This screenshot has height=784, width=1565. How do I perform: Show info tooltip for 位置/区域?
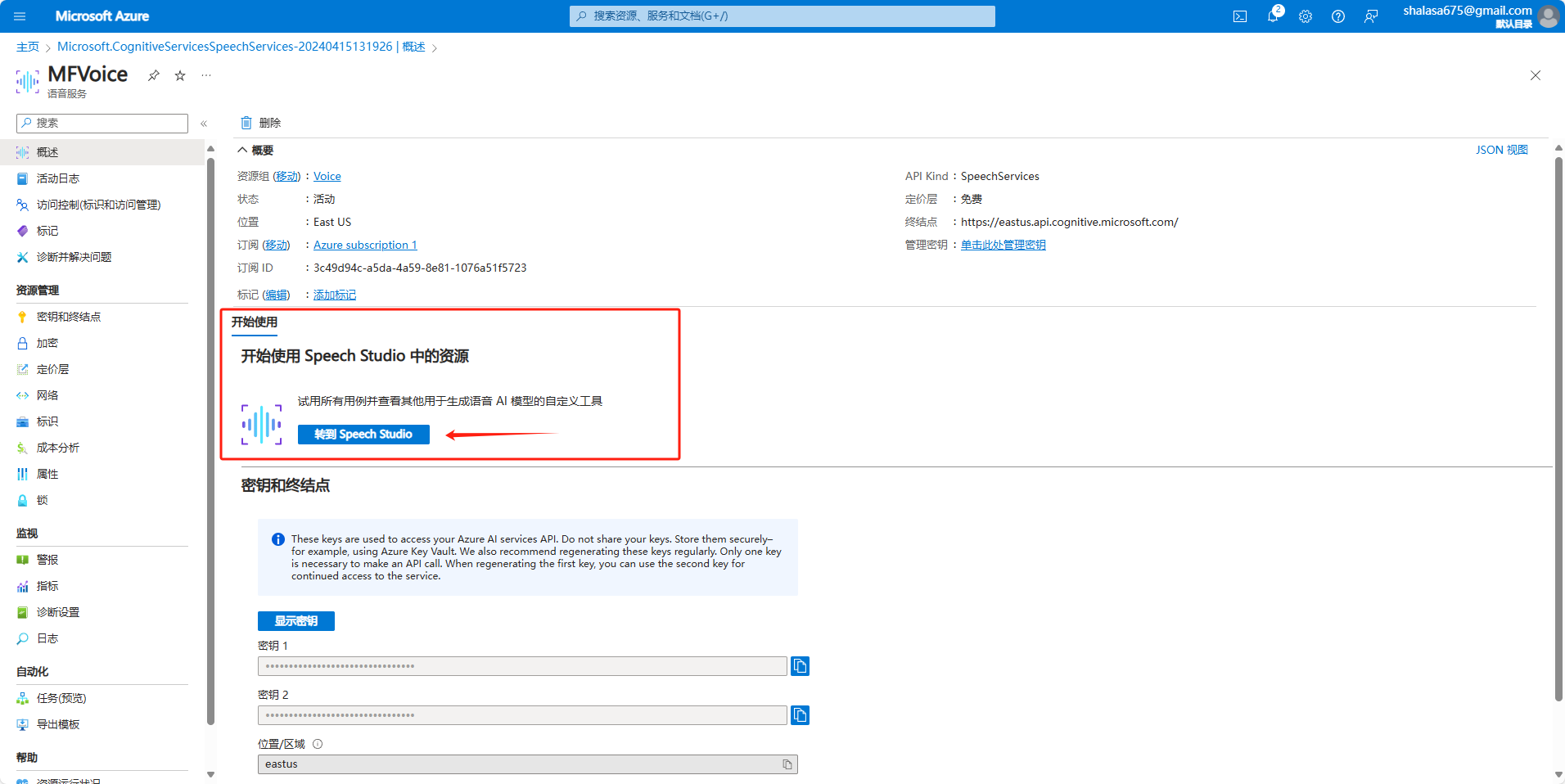[x=318, y=744]
